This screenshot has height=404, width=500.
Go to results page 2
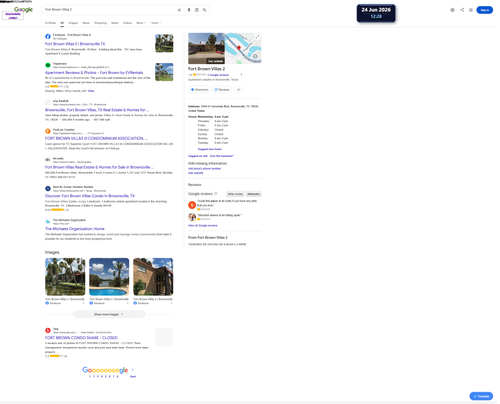pos(94,376)
